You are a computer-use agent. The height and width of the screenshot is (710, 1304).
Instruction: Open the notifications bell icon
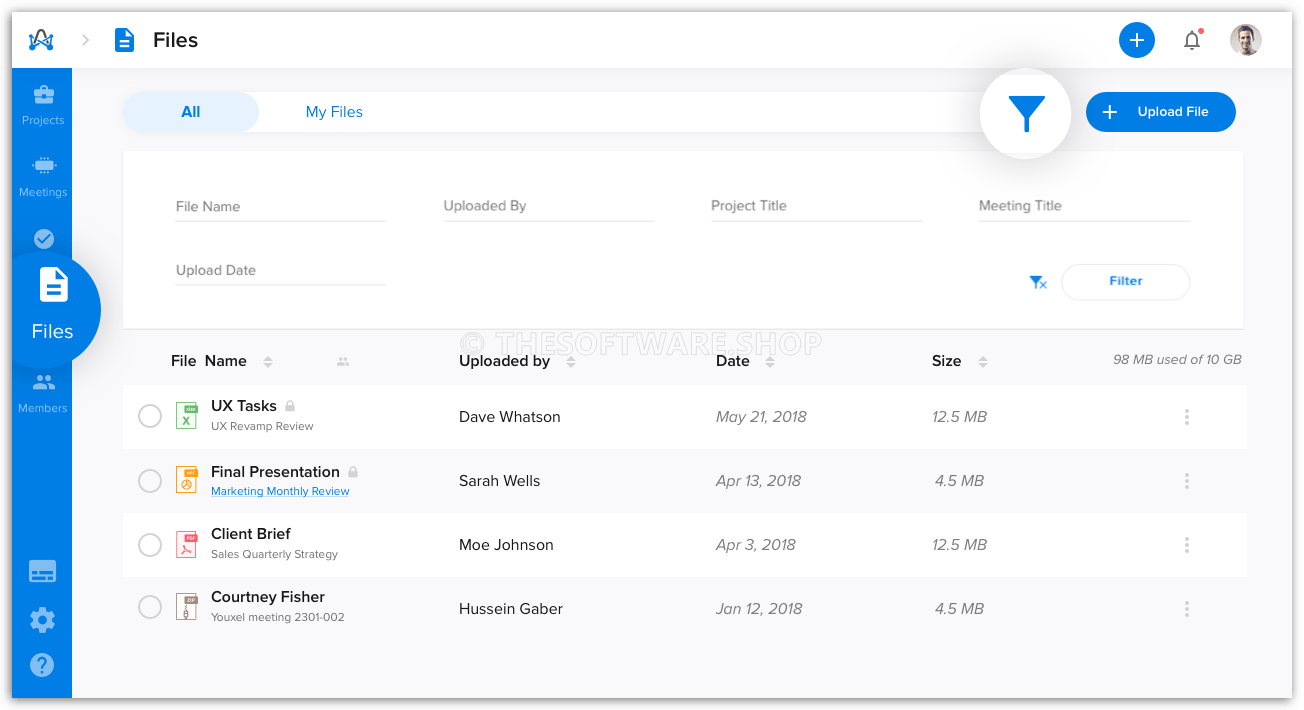[1192, 40]
